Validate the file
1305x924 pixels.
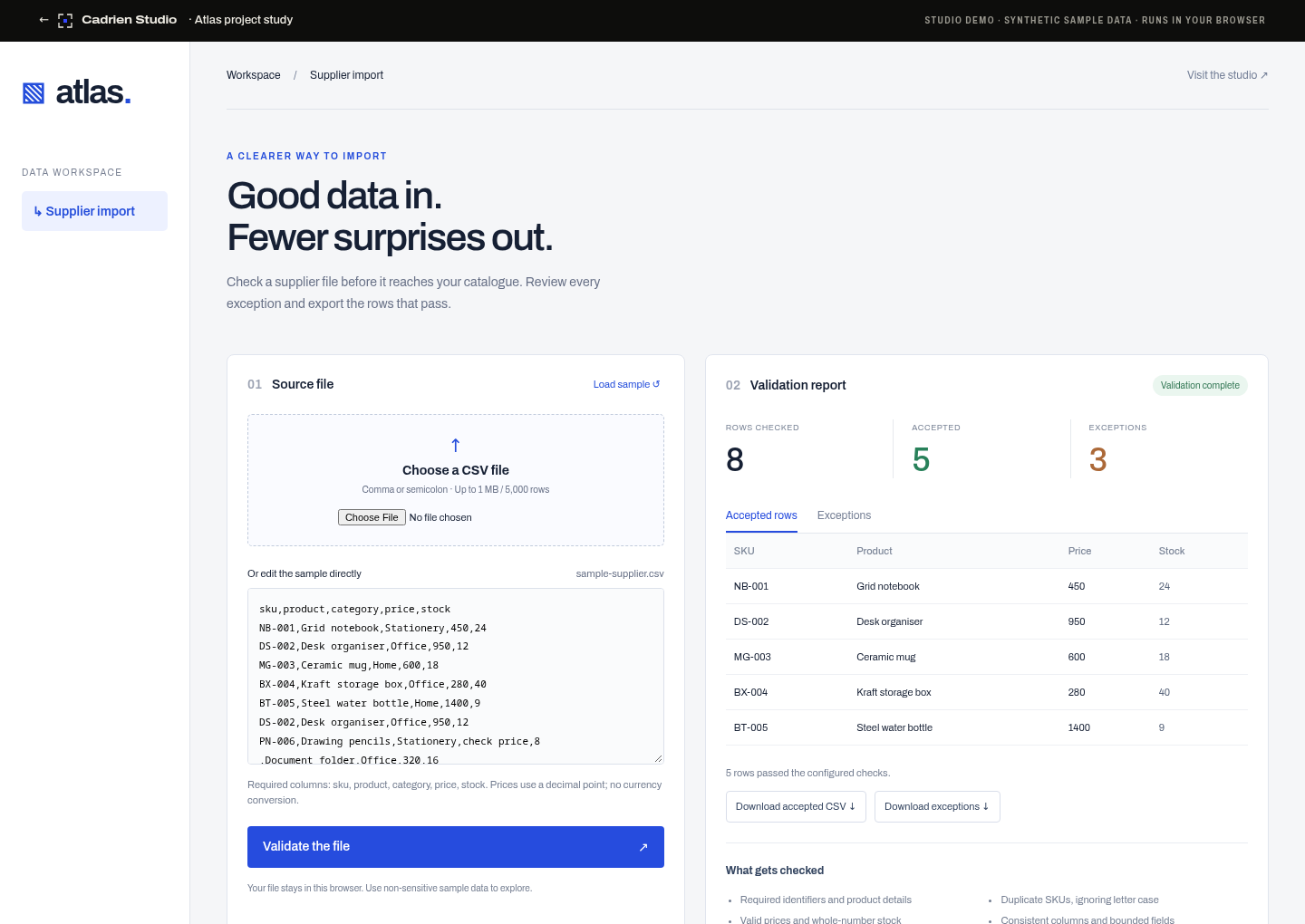coord(456,847)
